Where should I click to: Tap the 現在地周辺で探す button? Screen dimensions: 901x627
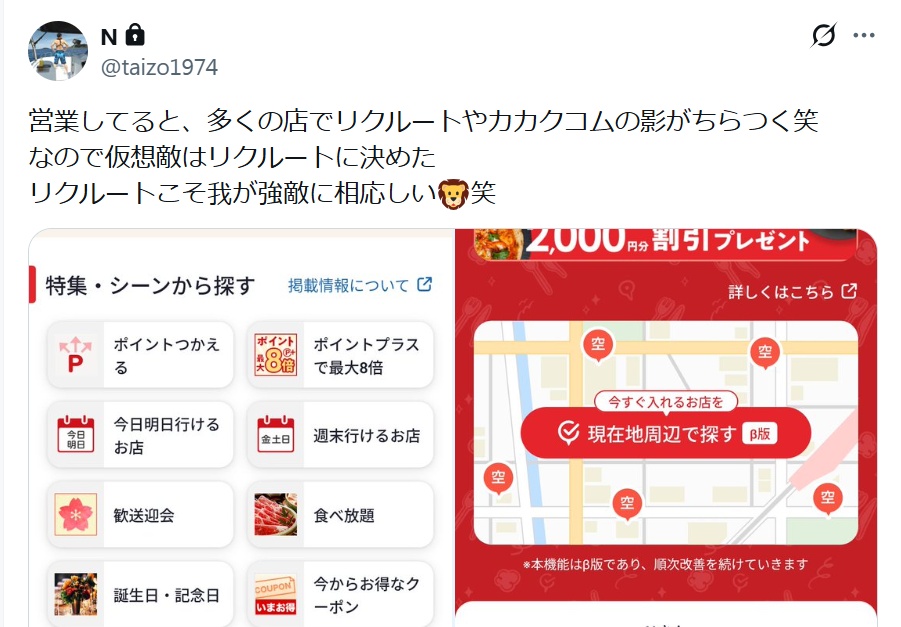pyautogui.click(x=665, y=433)
